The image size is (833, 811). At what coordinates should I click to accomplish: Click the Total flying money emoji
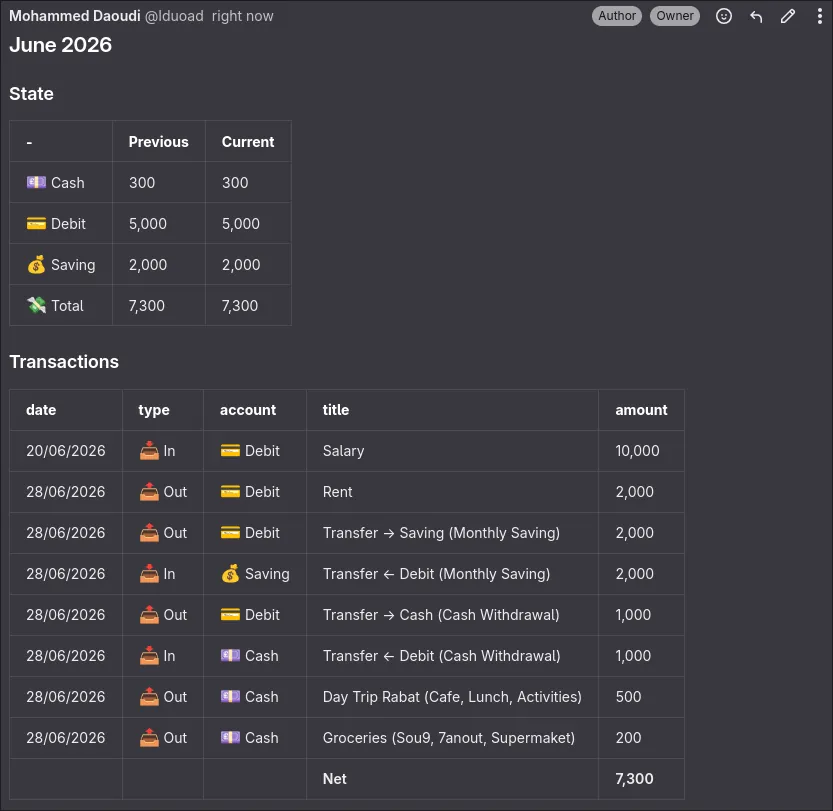click(36, 305)
